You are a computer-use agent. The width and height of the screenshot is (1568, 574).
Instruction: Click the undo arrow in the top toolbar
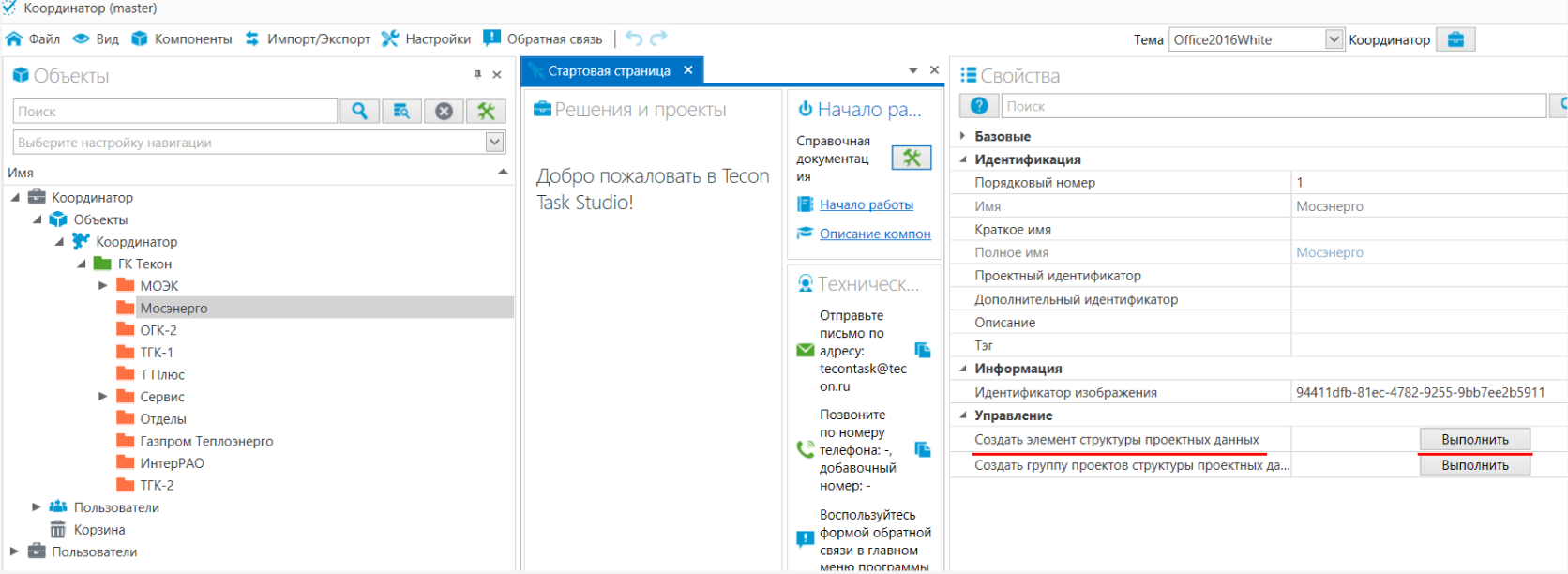(x=634, y=38)
